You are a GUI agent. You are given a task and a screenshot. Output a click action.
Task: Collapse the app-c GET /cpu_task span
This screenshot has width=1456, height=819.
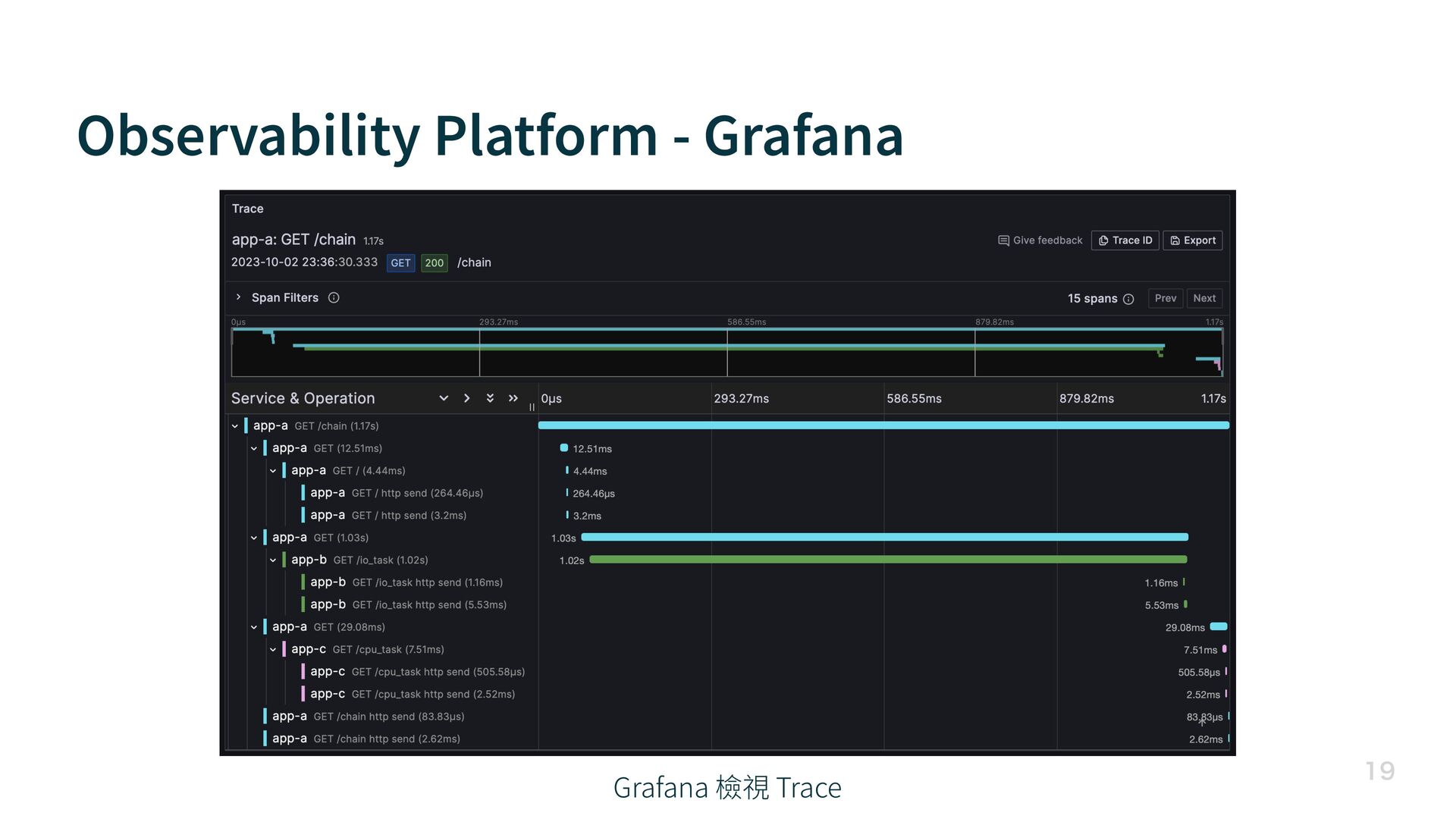tap(273, 650)
